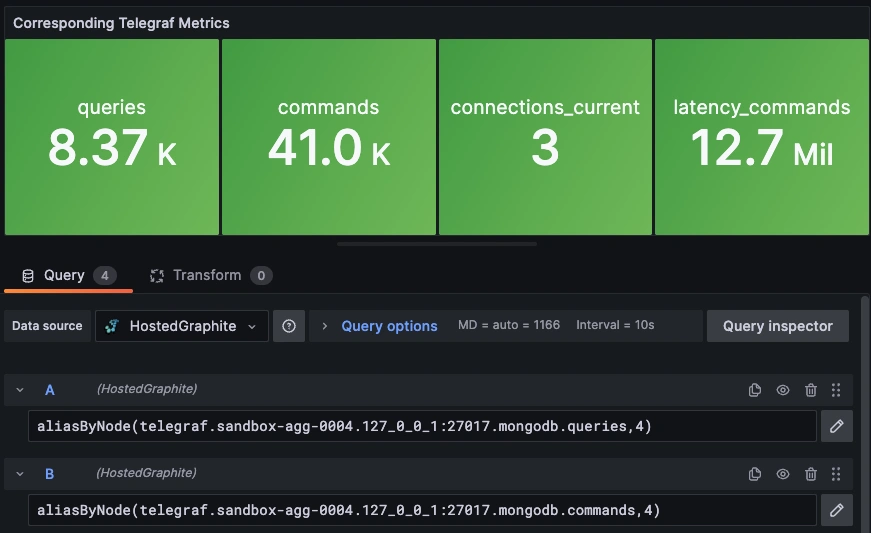
Task: Toggle visibility of query B
Action: (x=783, y=474)
